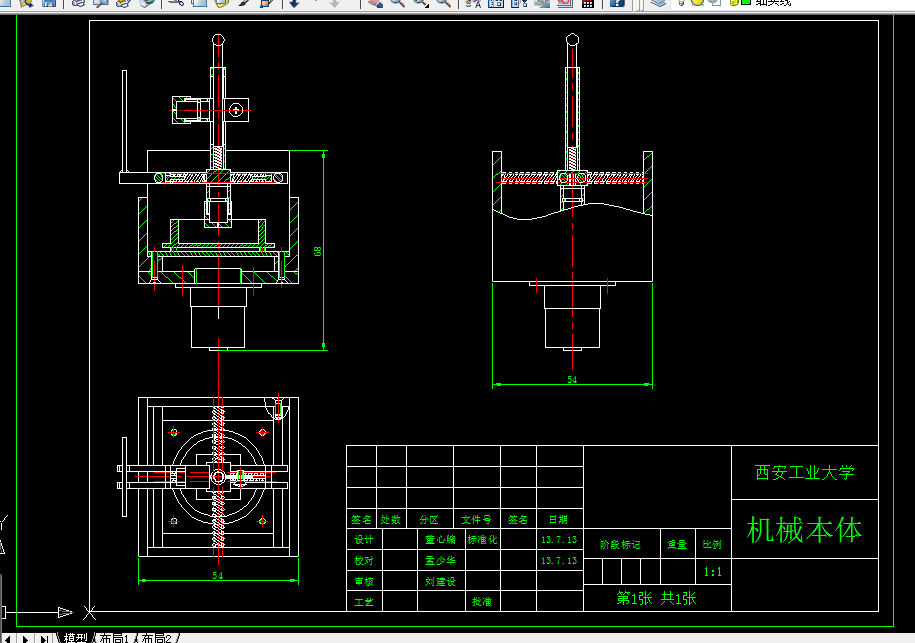Image resolution: width=915 pixels, height=643 pixels.
Task: Open Plot Preview from the toolbar
Action: tap(100, 3)
